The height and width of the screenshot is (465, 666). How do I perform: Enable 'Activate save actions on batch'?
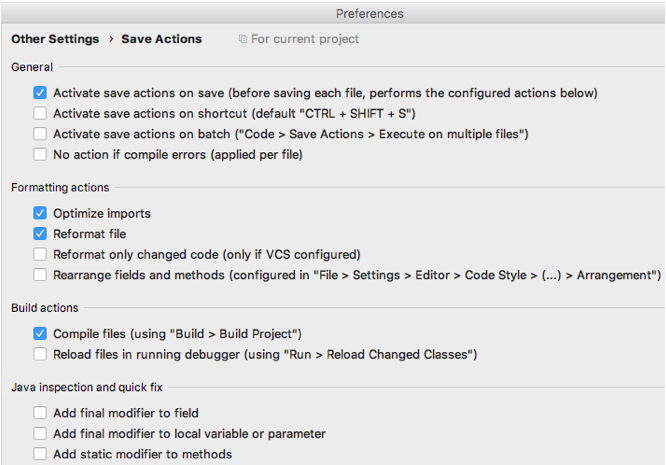point(40,134)
